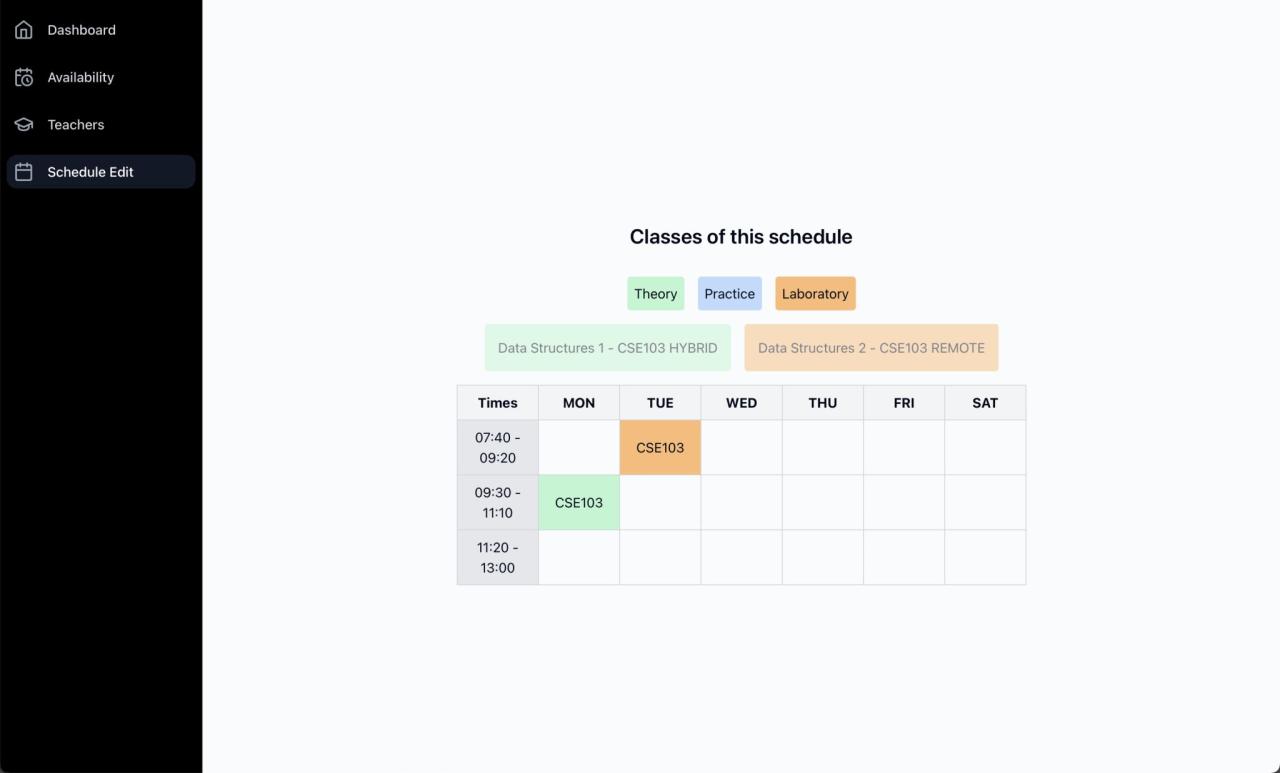Click the 11:20 - 13:00 time row header
Screen dimensions: 1280x773
pyautogui.click(x=498, y=558)
